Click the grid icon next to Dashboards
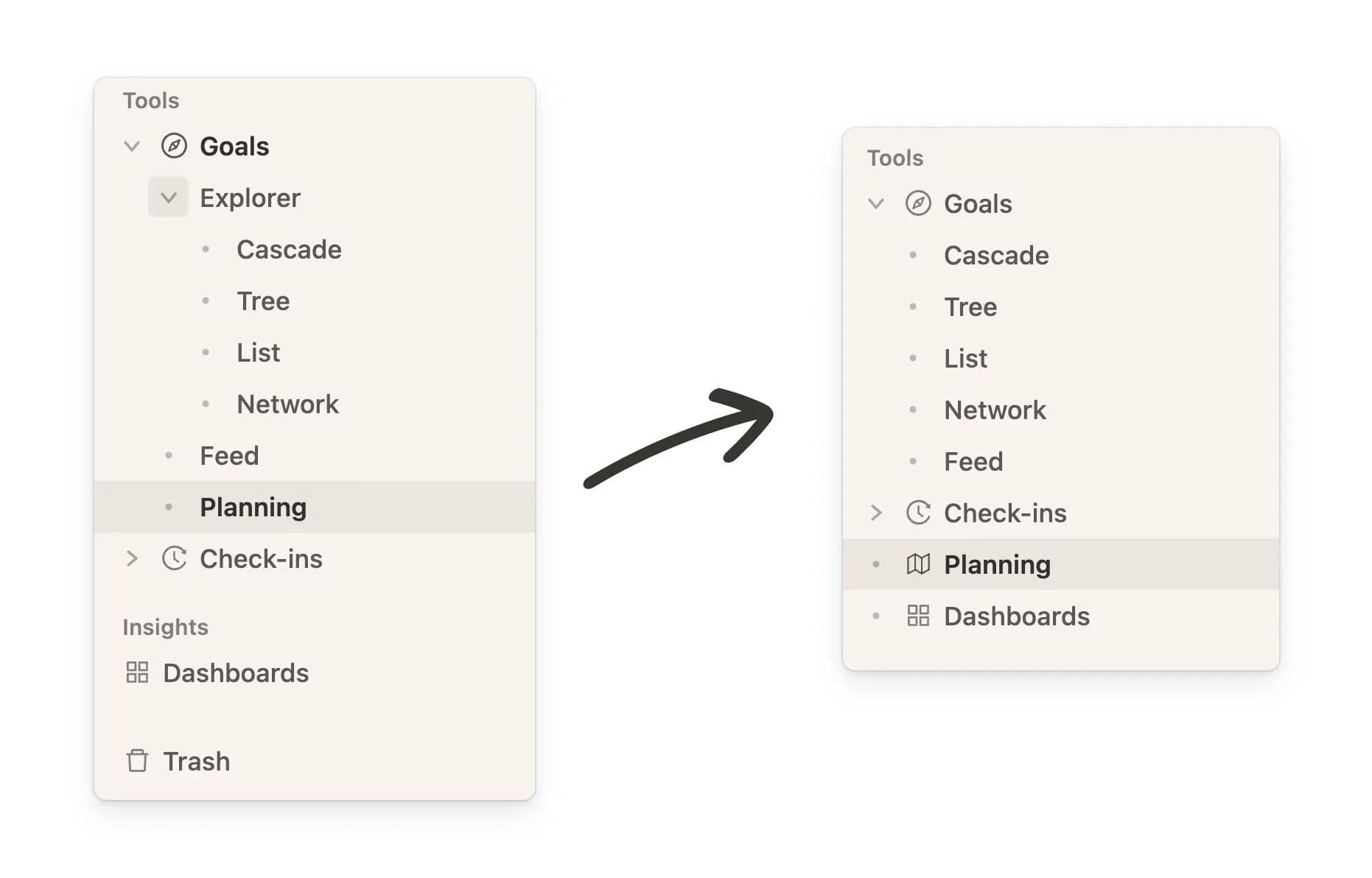This screenshot has width=1372, height=878. [x=137, y=672]
